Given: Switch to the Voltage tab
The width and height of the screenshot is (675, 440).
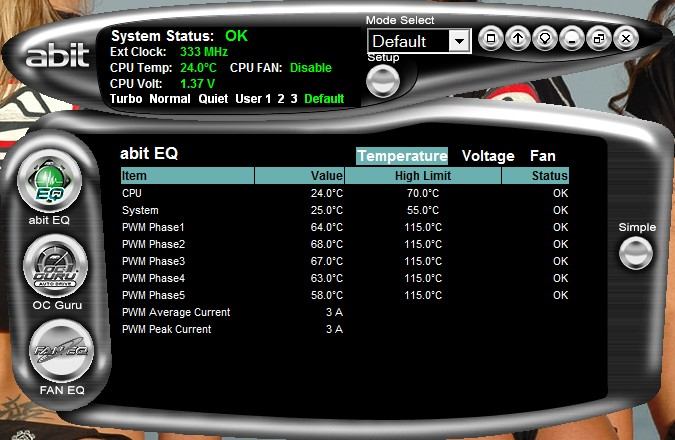Looking at the screenshot, I should (488, 156).
